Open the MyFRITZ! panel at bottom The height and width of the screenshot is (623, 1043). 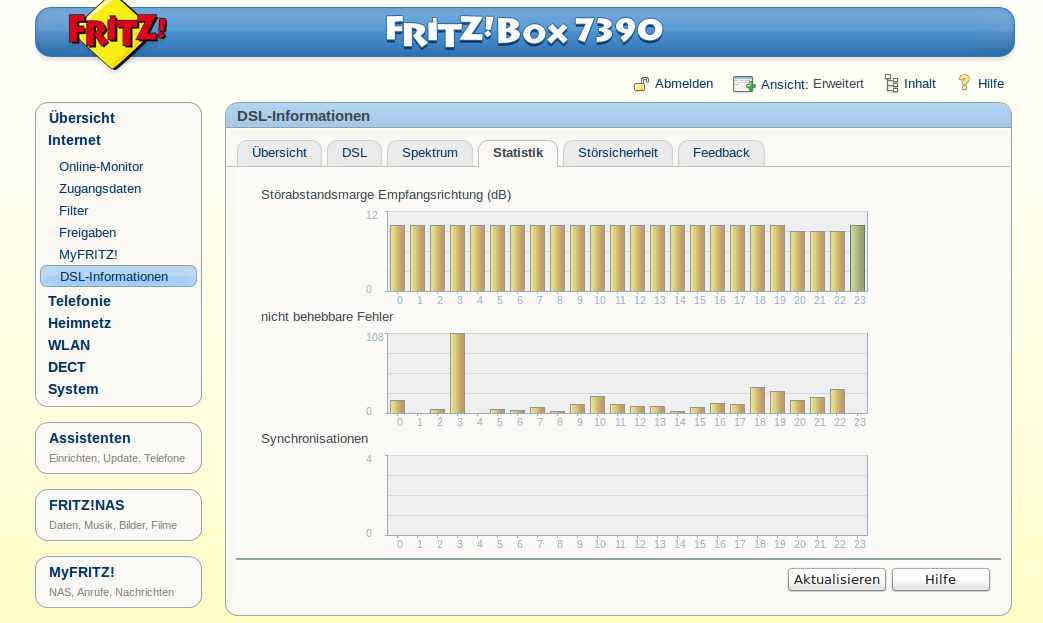(118, 582)
